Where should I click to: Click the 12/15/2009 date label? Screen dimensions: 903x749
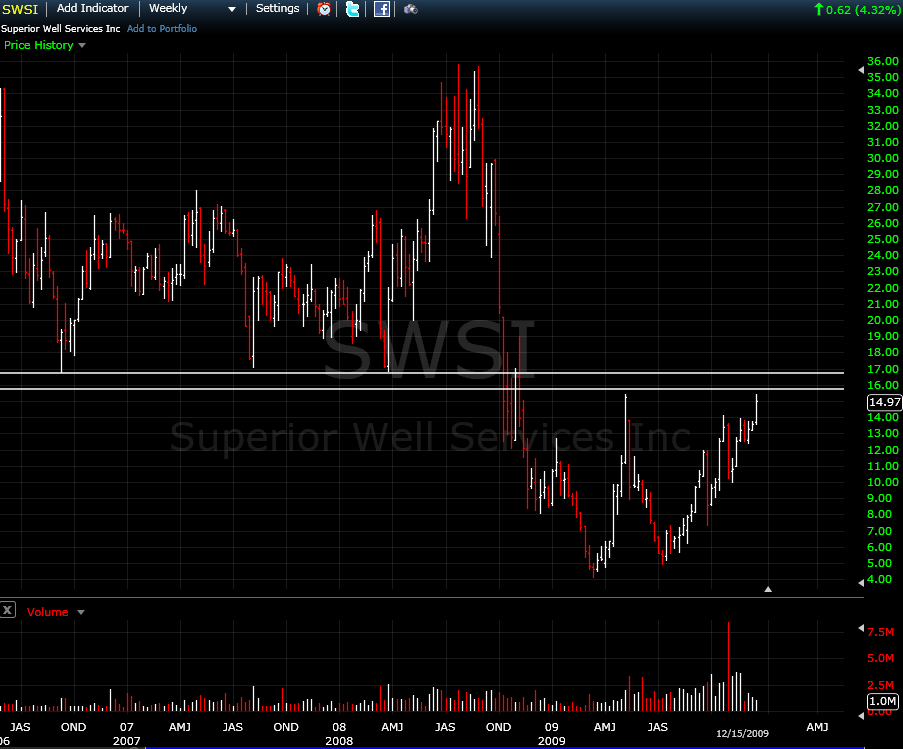(x=742, y=733)
